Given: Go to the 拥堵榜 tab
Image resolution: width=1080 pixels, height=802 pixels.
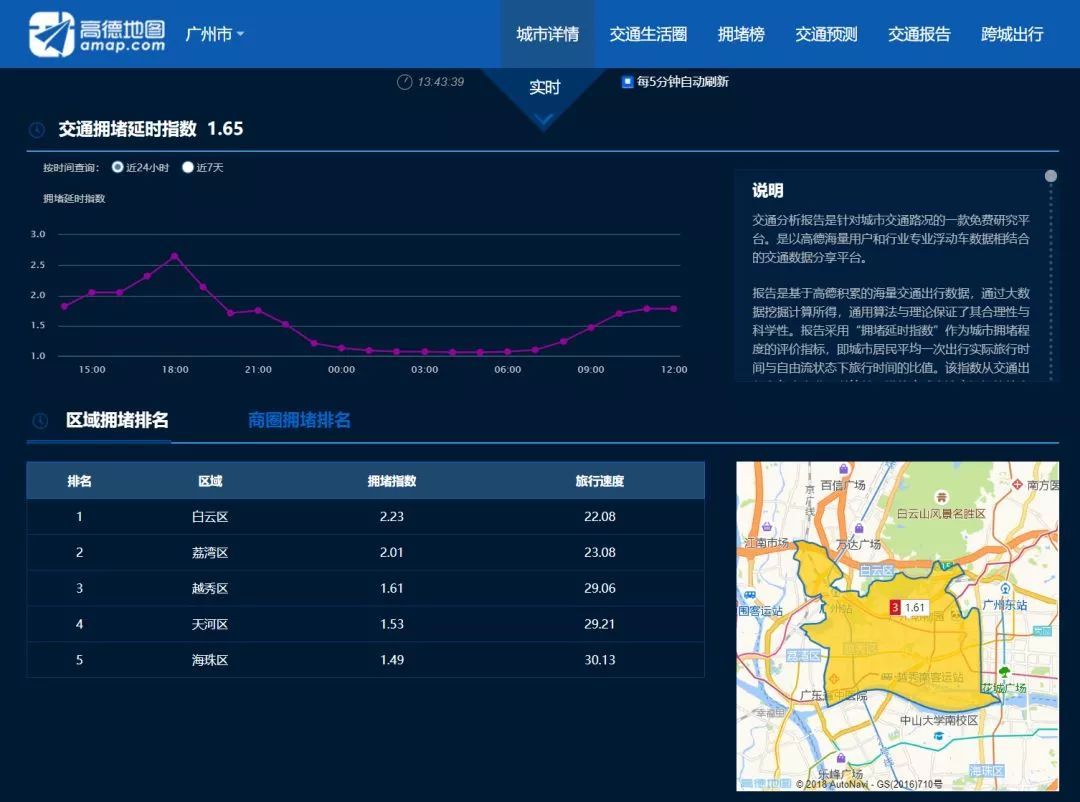Looking at the screenshot, I should coord(741,34).
